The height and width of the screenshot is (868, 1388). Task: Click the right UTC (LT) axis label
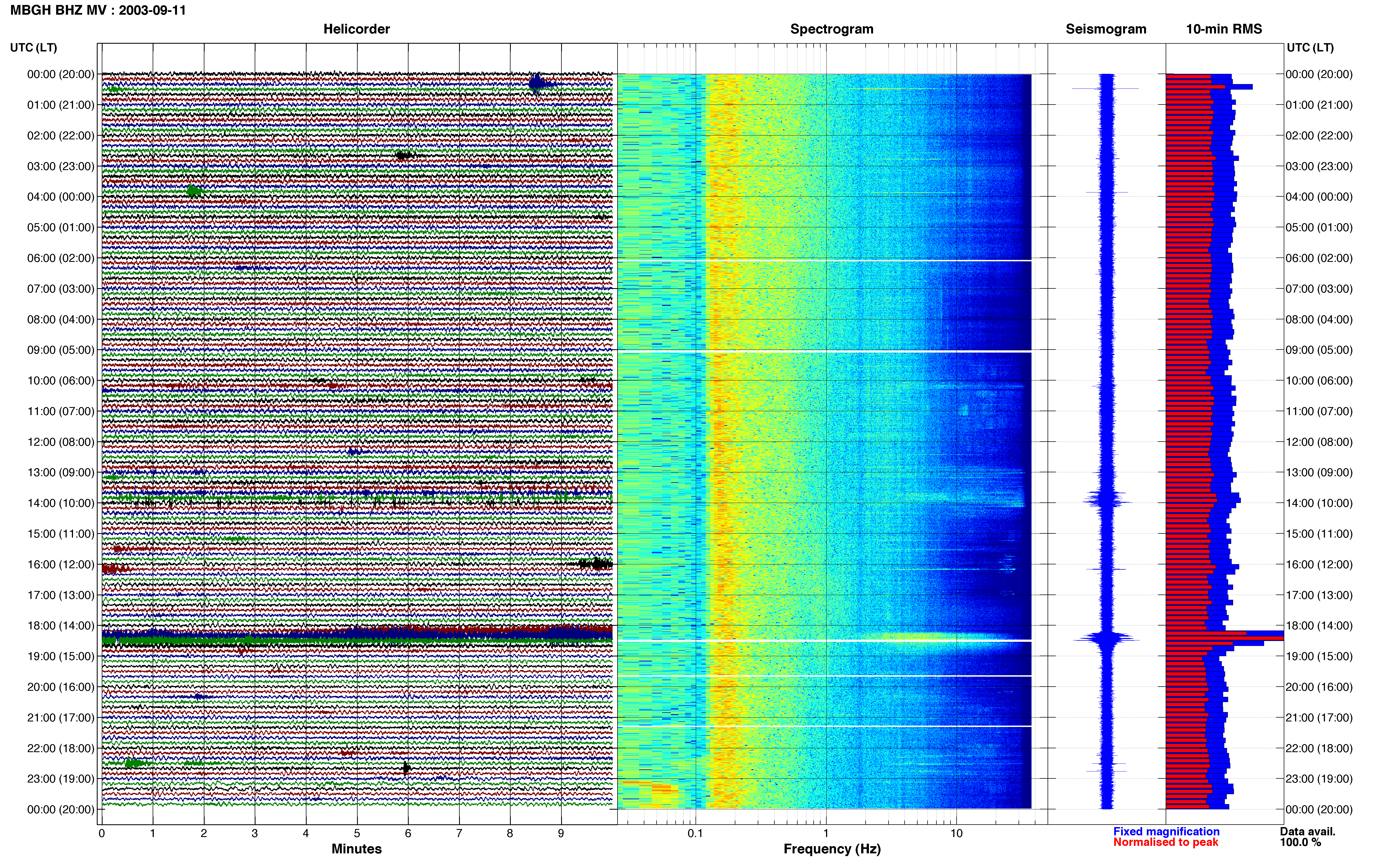click(x=1310, y=48)
